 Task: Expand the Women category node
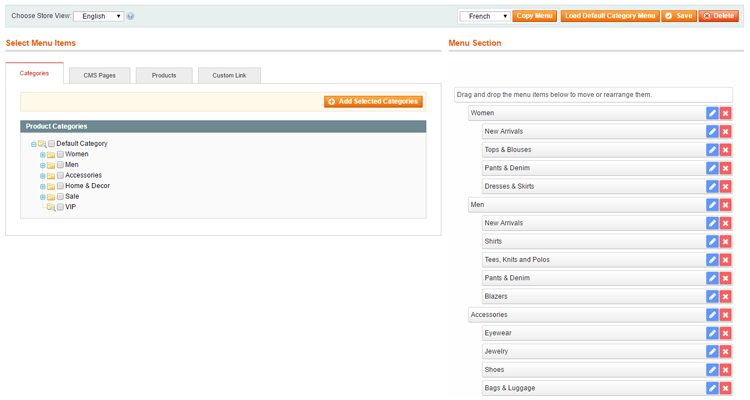(x=43, y=155)
